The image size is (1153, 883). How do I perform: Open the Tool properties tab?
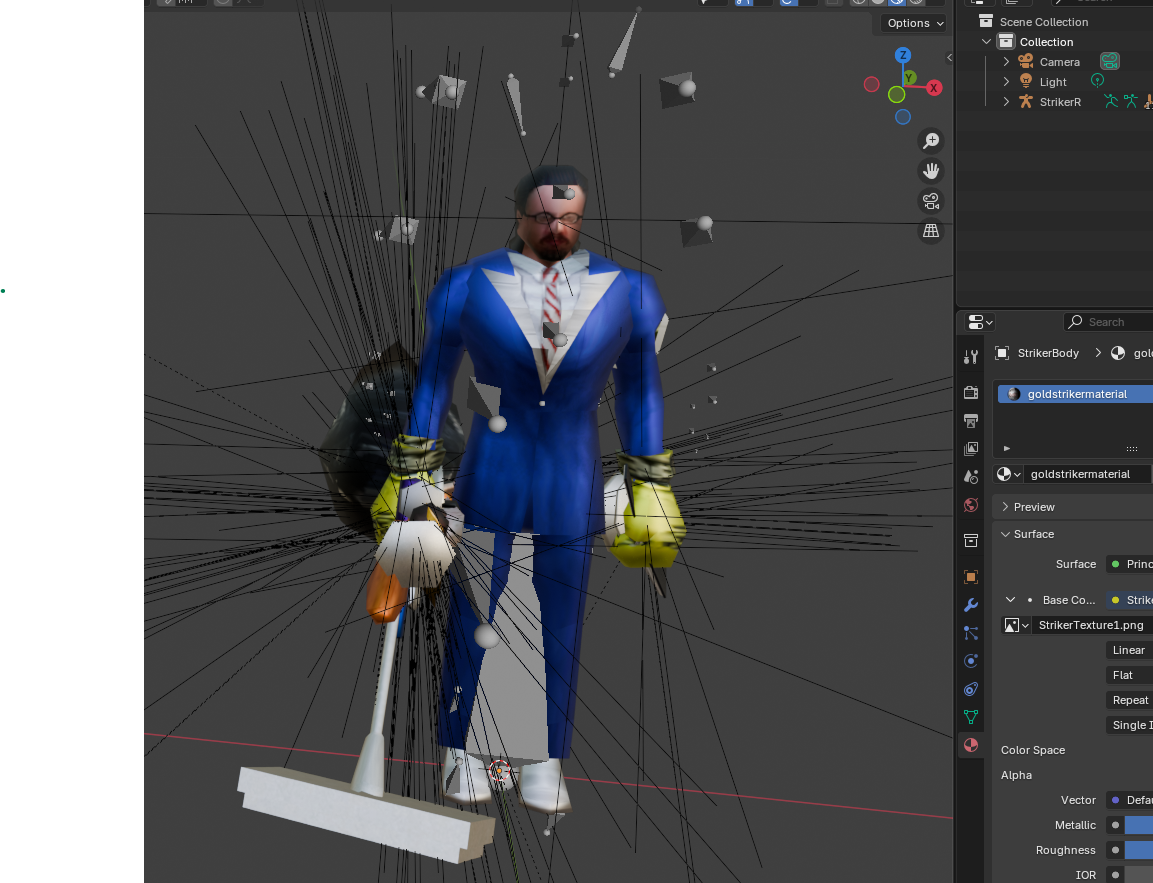point(971,357)
